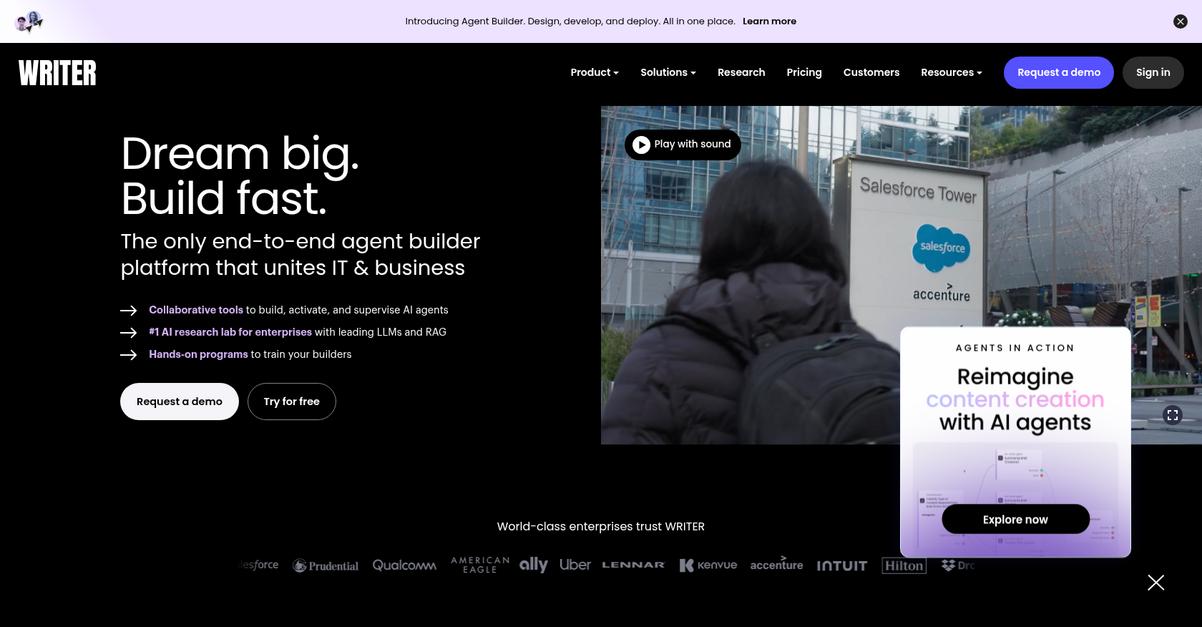The image size is (1202, 627).
Task: Click the Hands-on programs text
Action: pos(198,354)
